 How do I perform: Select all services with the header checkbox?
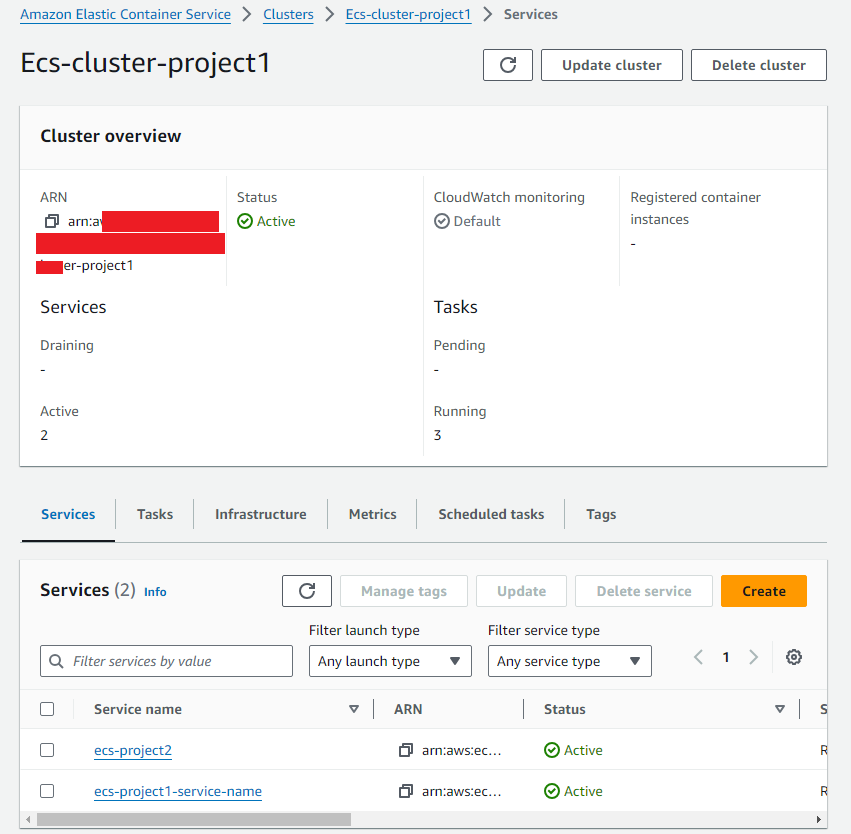pyautogui.click(x=47, y=708)
